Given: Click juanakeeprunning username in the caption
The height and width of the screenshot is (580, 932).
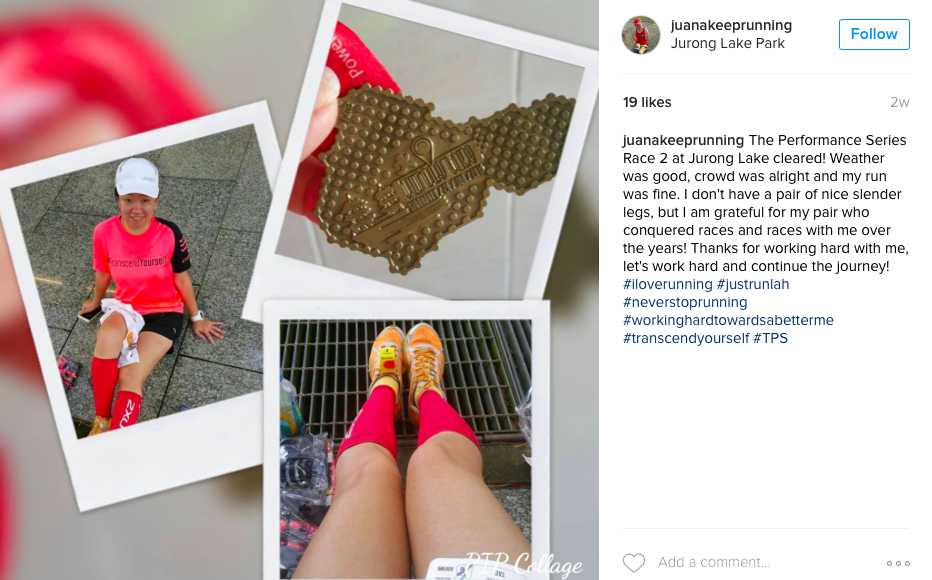Looking at the screenshot, I should 683,140.
